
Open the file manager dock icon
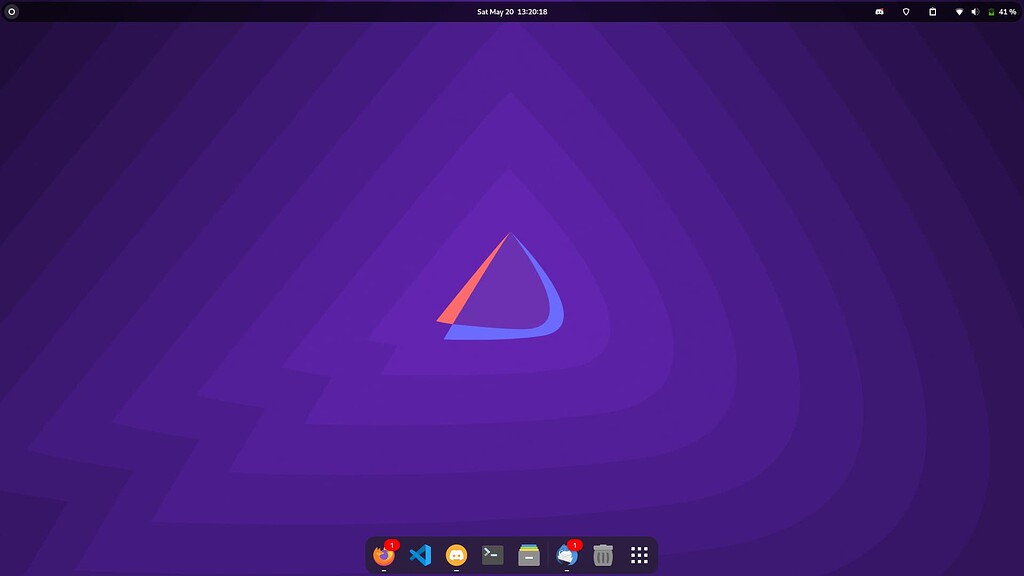pos(528,555)
